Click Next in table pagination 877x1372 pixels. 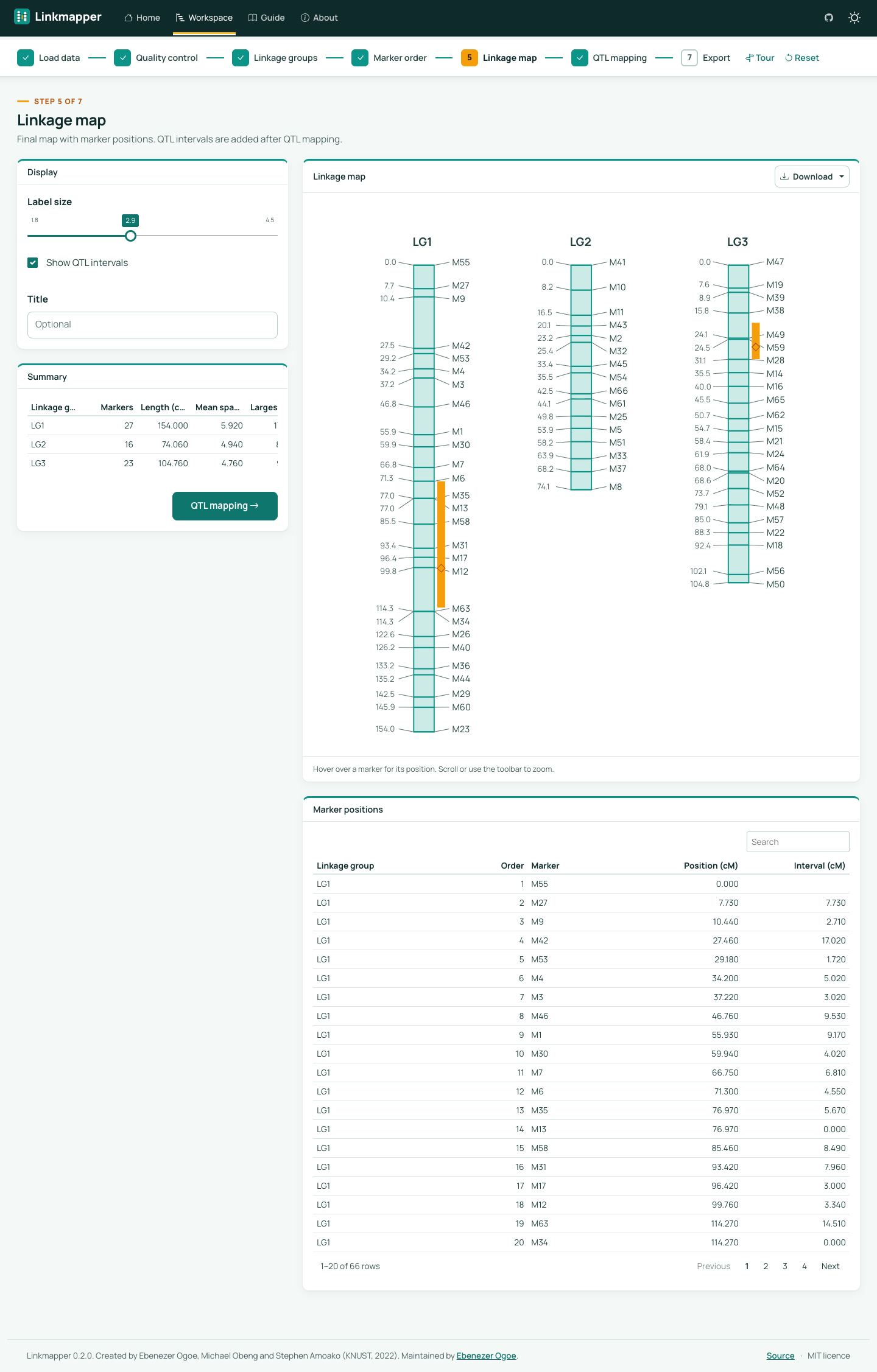(x=830, y=1266)
